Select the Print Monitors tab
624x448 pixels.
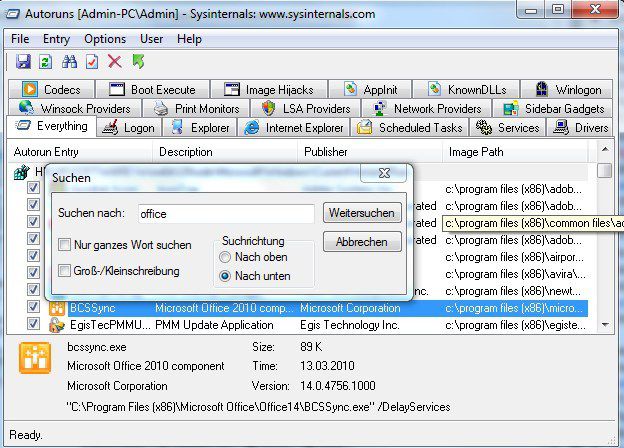point(196,108)
